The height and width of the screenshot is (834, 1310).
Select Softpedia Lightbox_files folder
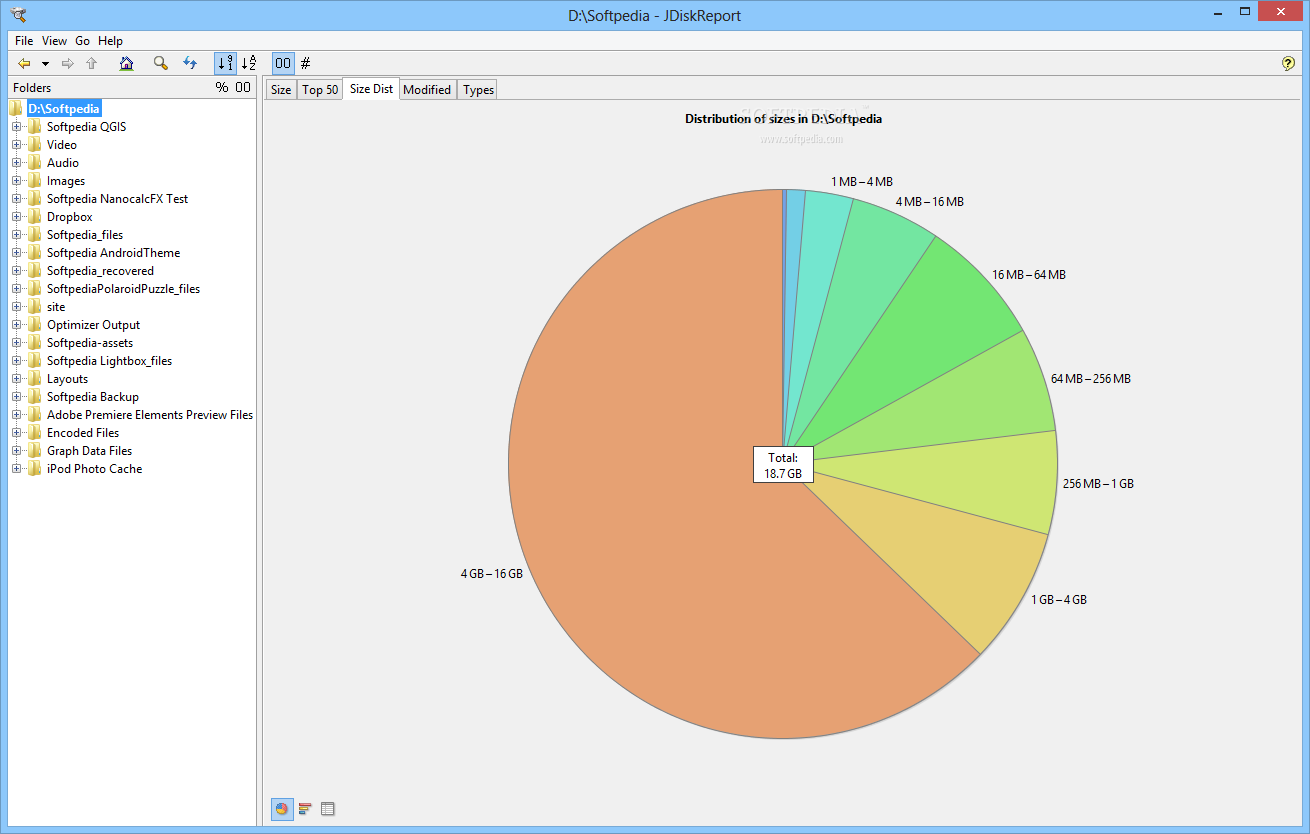(x=109, y=361)
